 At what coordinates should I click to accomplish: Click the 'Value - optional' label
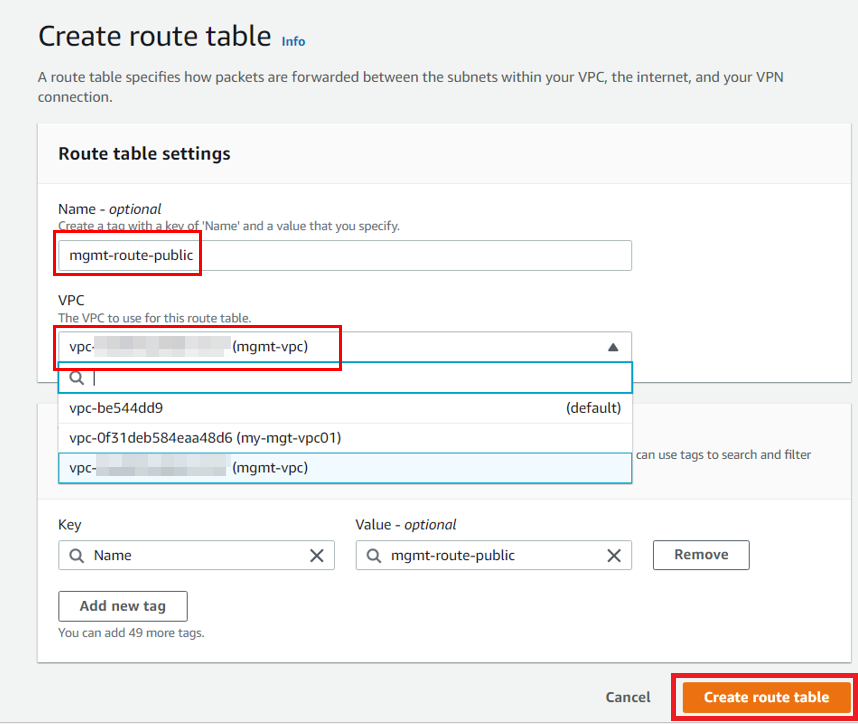[x=405, y=525]
